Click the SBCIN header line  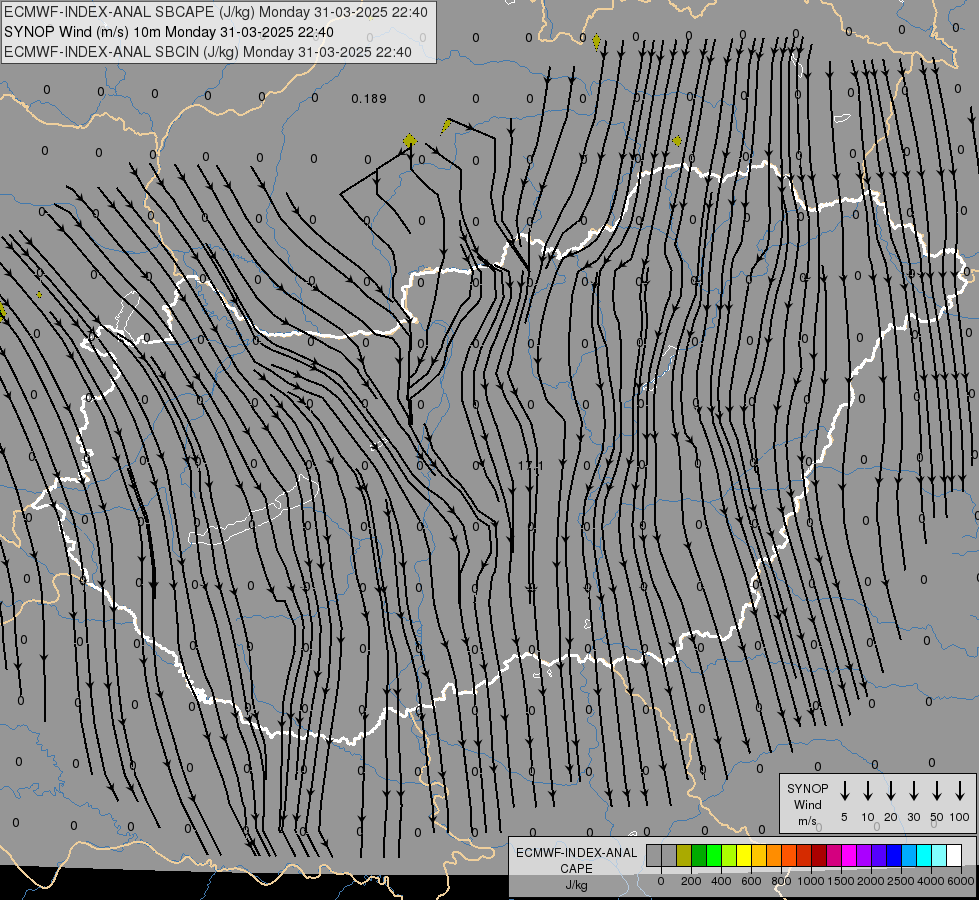click(208, 52)
